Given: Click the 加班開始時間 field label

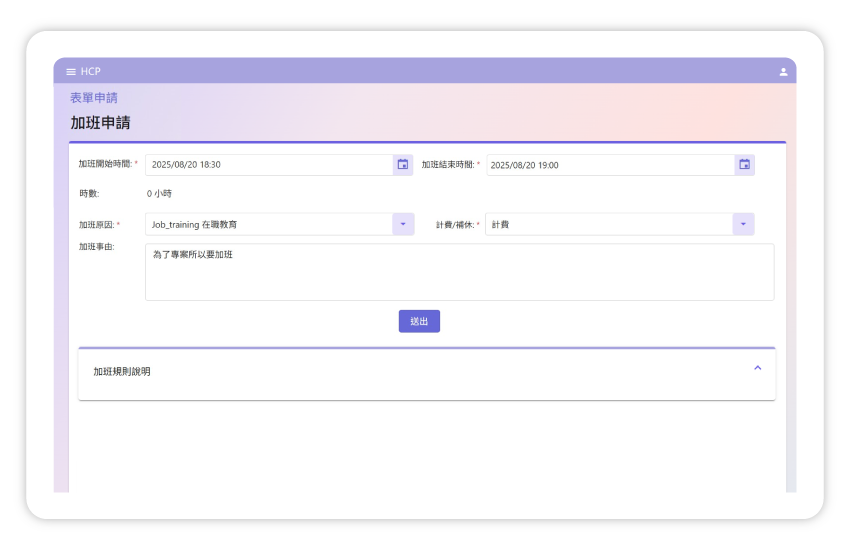Looking at the screenshot, I should pos(106,164).
